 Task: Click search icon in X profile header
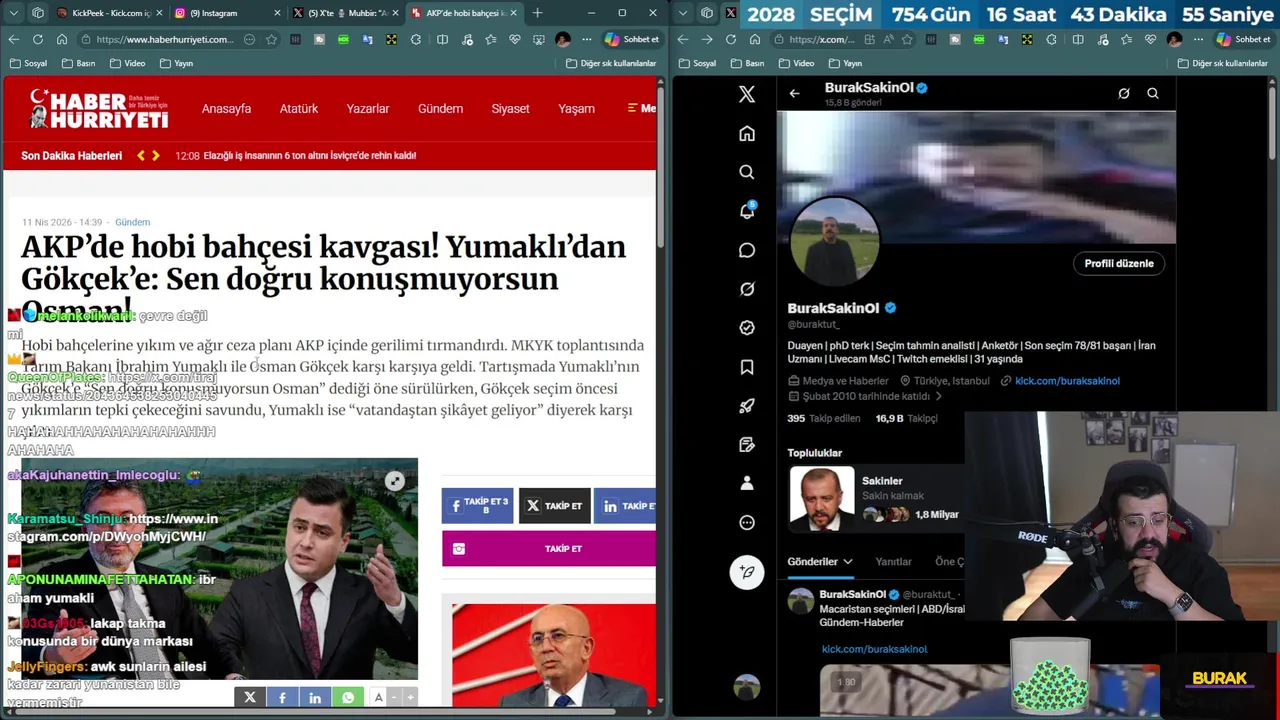[1152, 93]
